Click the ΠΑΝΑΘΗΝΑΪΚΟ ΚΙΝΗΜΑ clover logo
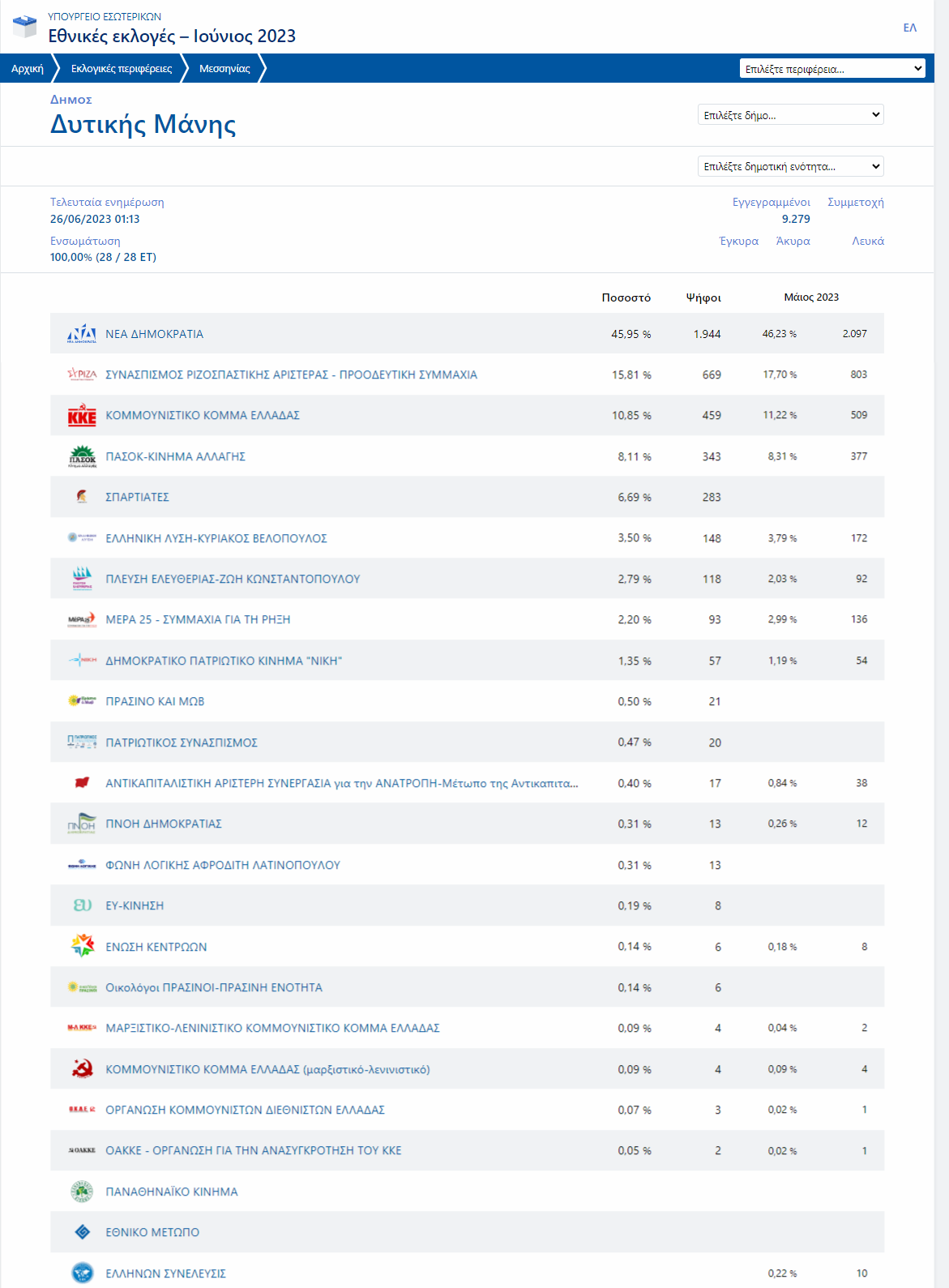The height and width of the screenshot is (1288, 949). point(82,1191)
